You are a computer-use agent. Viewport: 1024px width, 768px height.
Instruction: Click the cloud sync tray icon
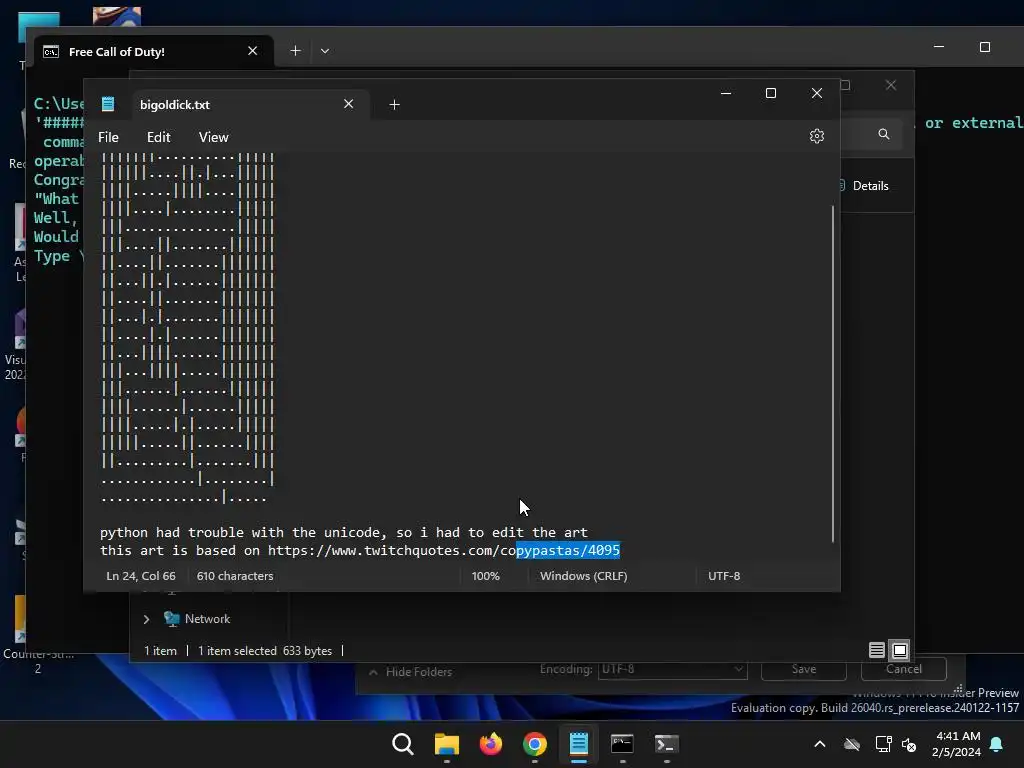tap(852, 744)
